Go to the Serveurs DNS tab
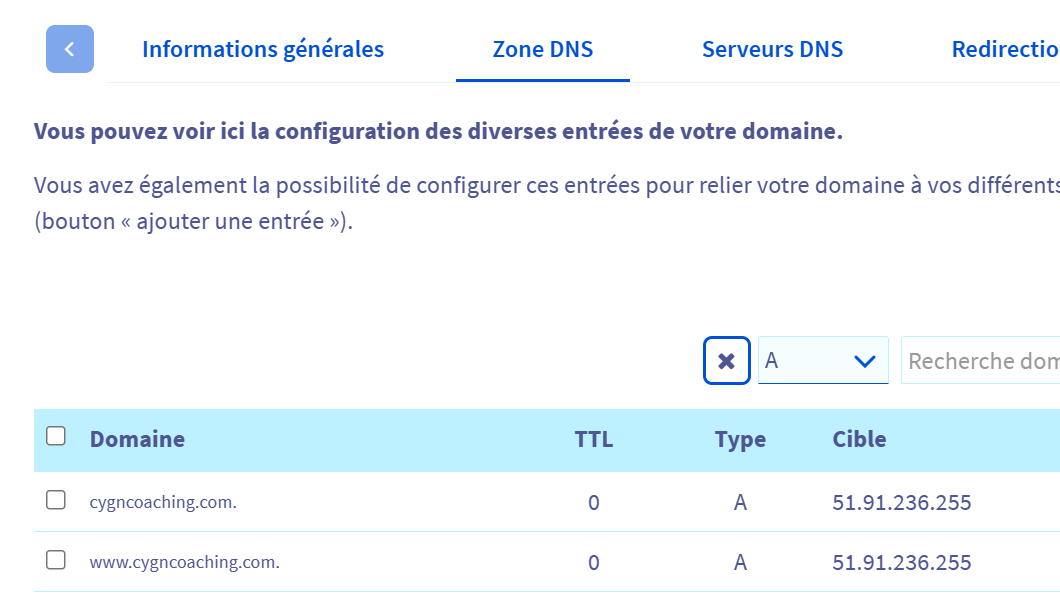The height and width of the screenshot is (607, 1060). click(x=772, y=49)
